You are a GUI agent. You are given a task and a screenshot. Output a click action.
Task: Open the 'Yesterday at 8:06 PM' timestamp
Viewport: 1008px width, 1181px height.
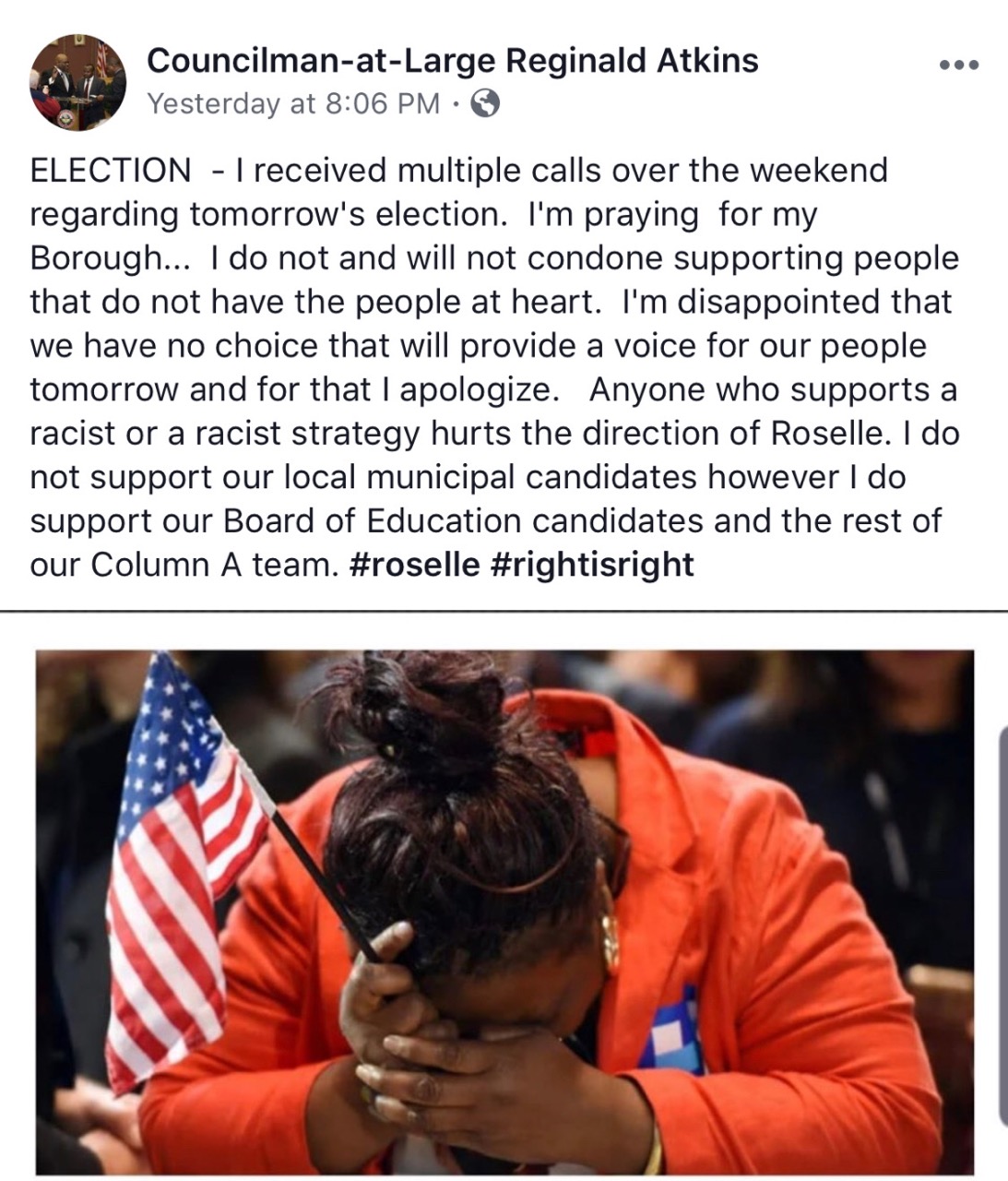(x=293, y=103)
